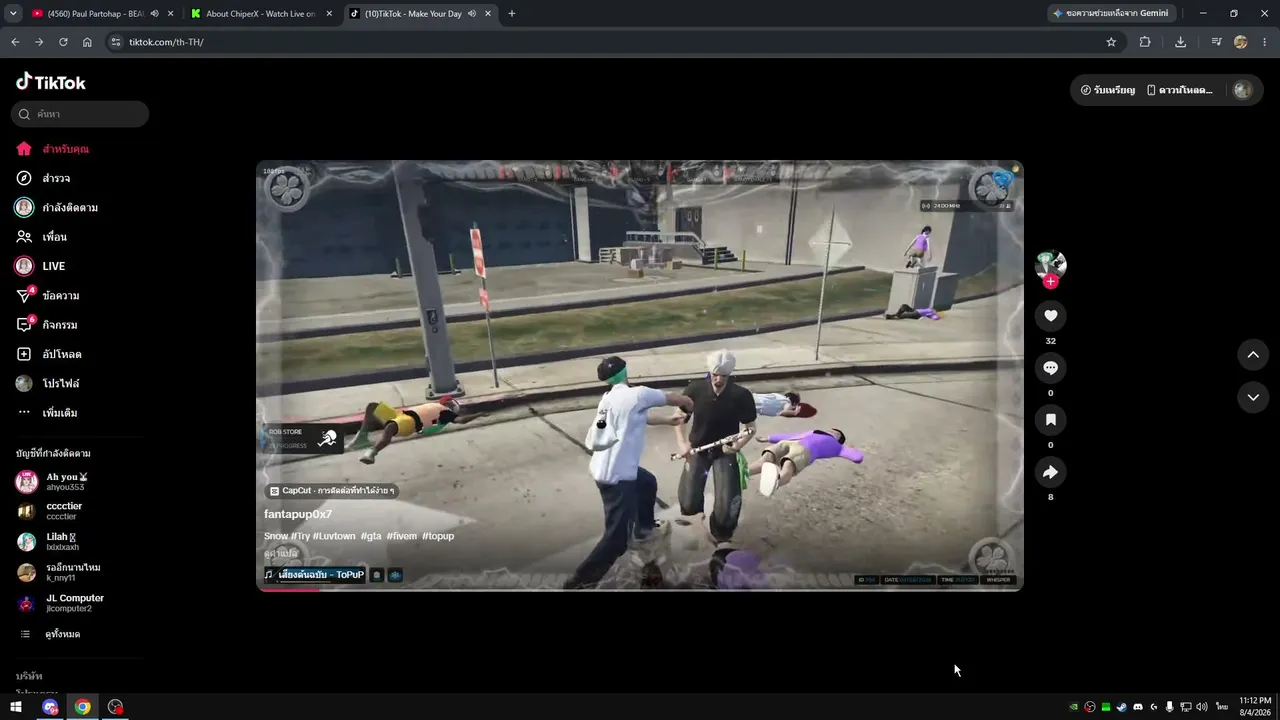1280x720 pixels.
Task: Open the fantapup0x7 username on video
Action: pos(298,514)
